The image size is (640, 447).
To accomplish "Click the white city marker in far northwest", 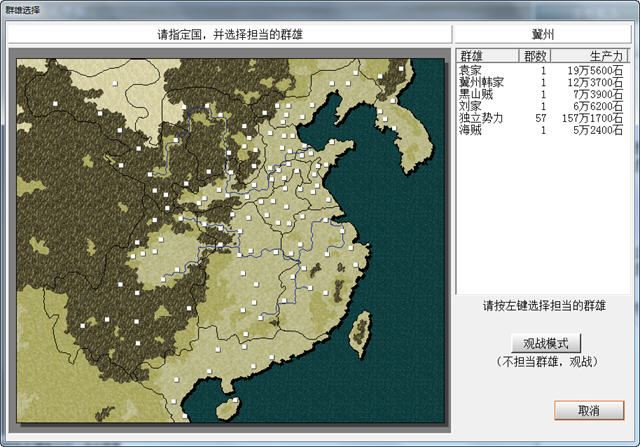I will click(x=55, y=104).
